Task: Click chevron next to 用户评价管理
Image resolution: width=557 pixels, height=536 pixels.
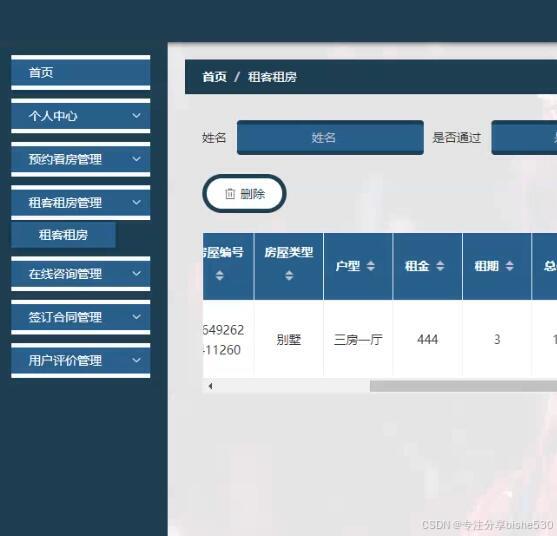Action: (x=136, y=360)
